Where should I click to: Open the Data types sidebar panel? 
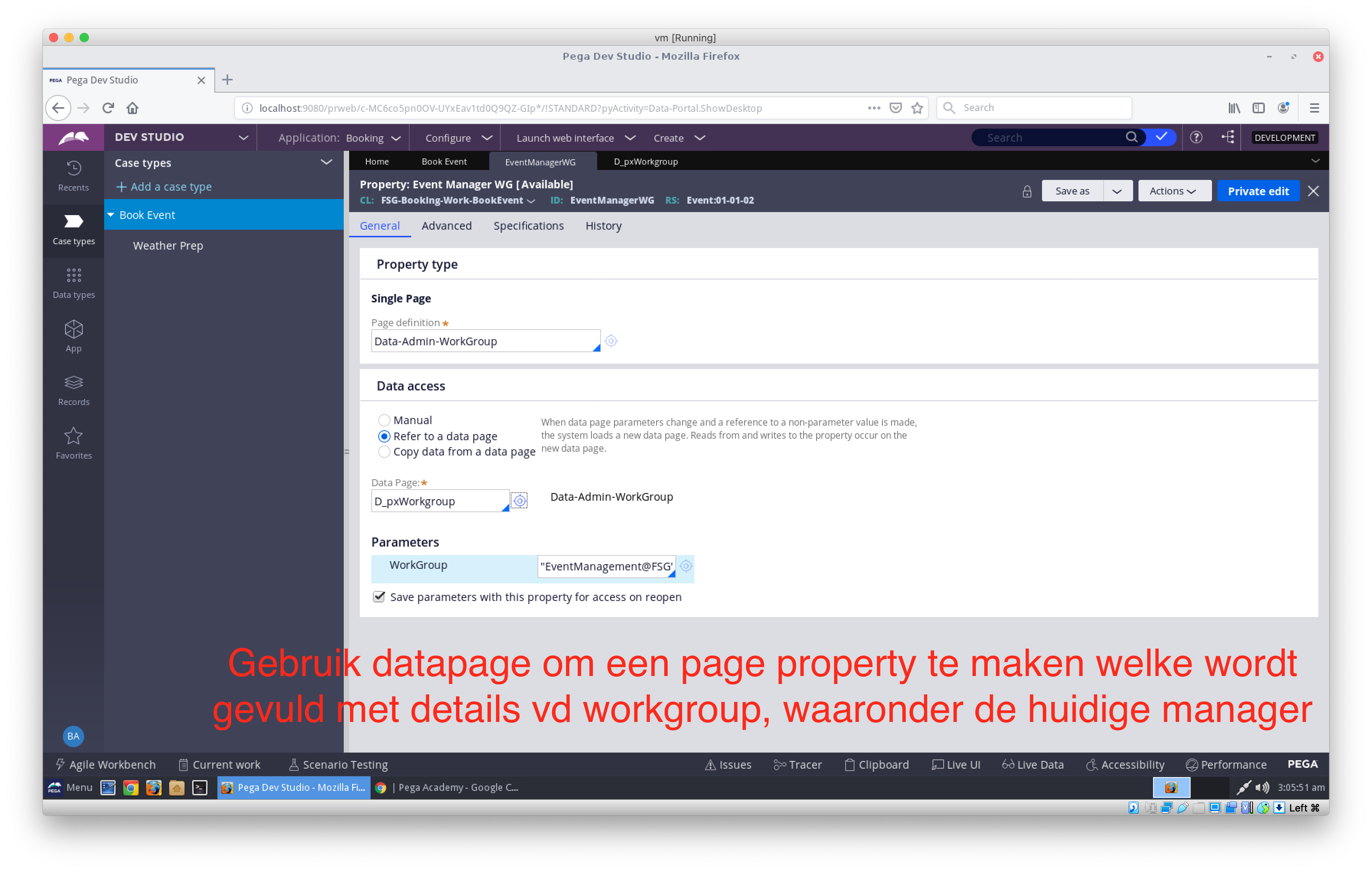73,283
